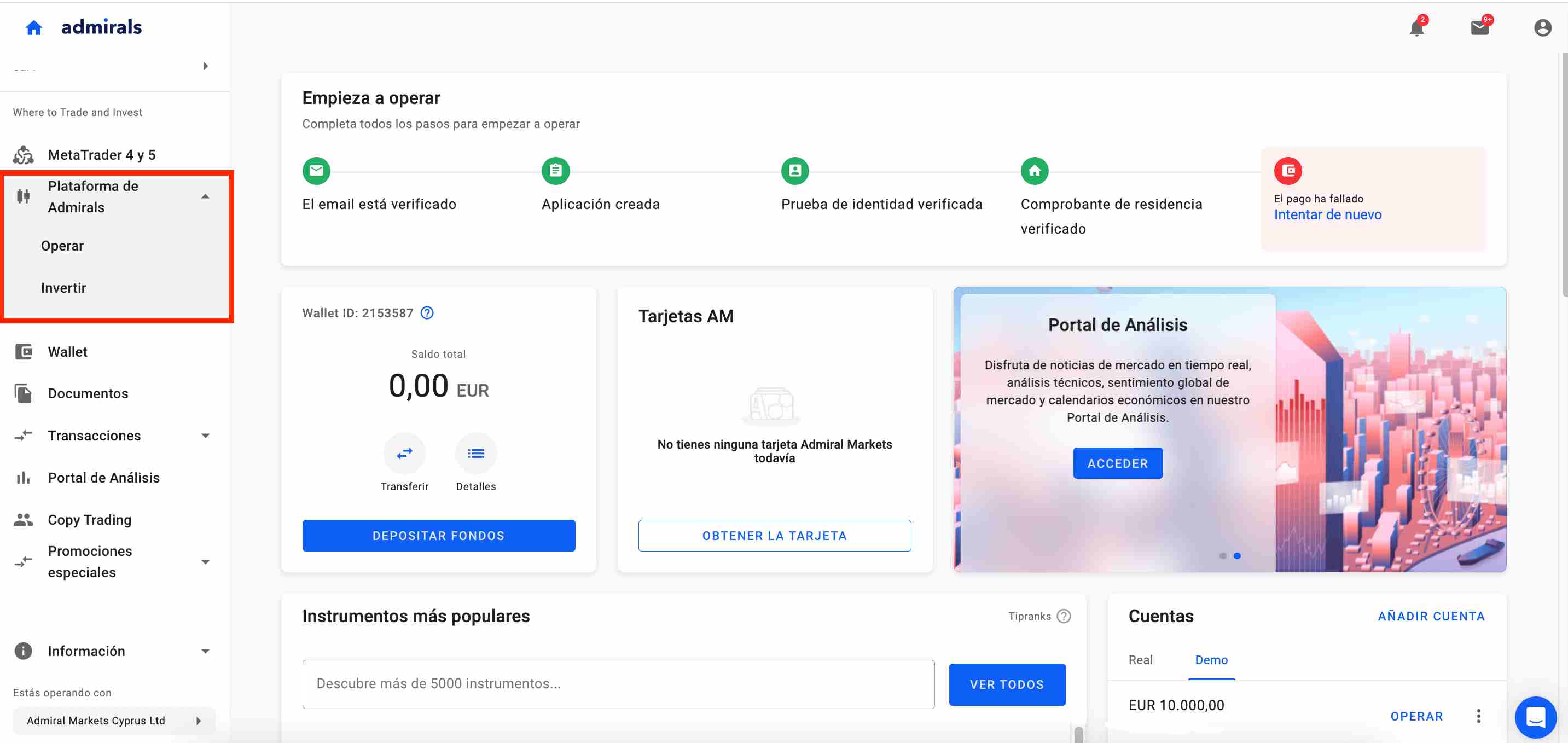Expand the Promociones especiales submenu arrow
The image size is (1568, 743).
tap(205, 562)
